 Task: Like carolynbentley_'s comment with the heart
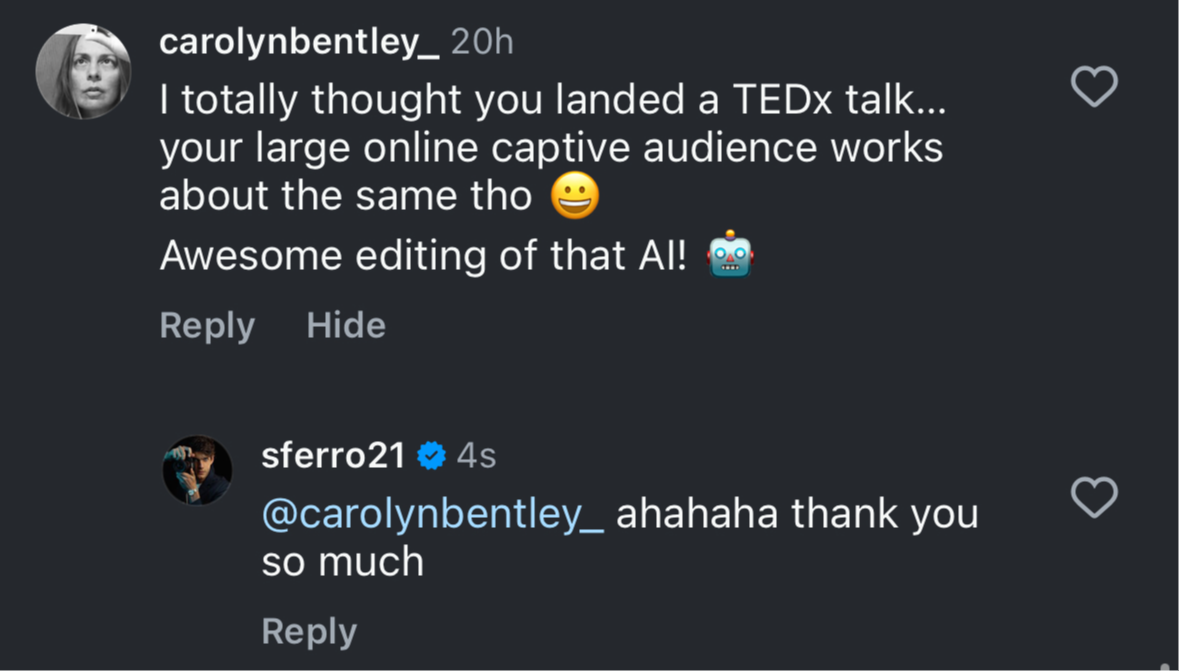tap(1094, 87)
